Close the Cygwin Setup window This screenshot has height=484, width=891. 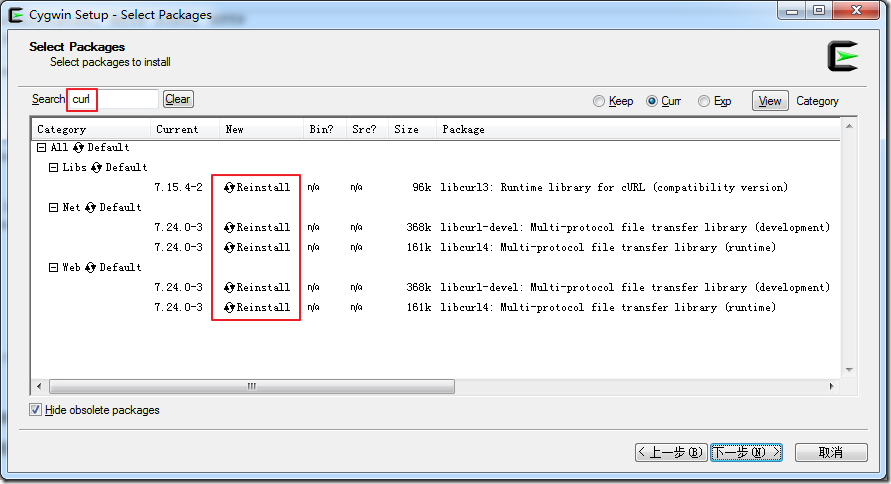click(x=856, y=10)
